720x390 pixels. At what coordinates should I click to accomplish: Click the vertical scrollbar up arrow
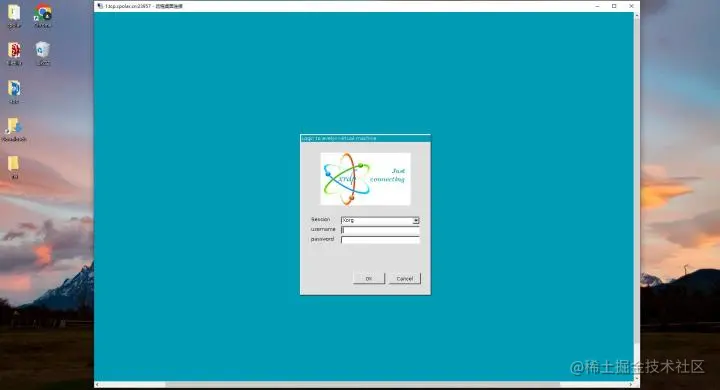coord(636,15)
